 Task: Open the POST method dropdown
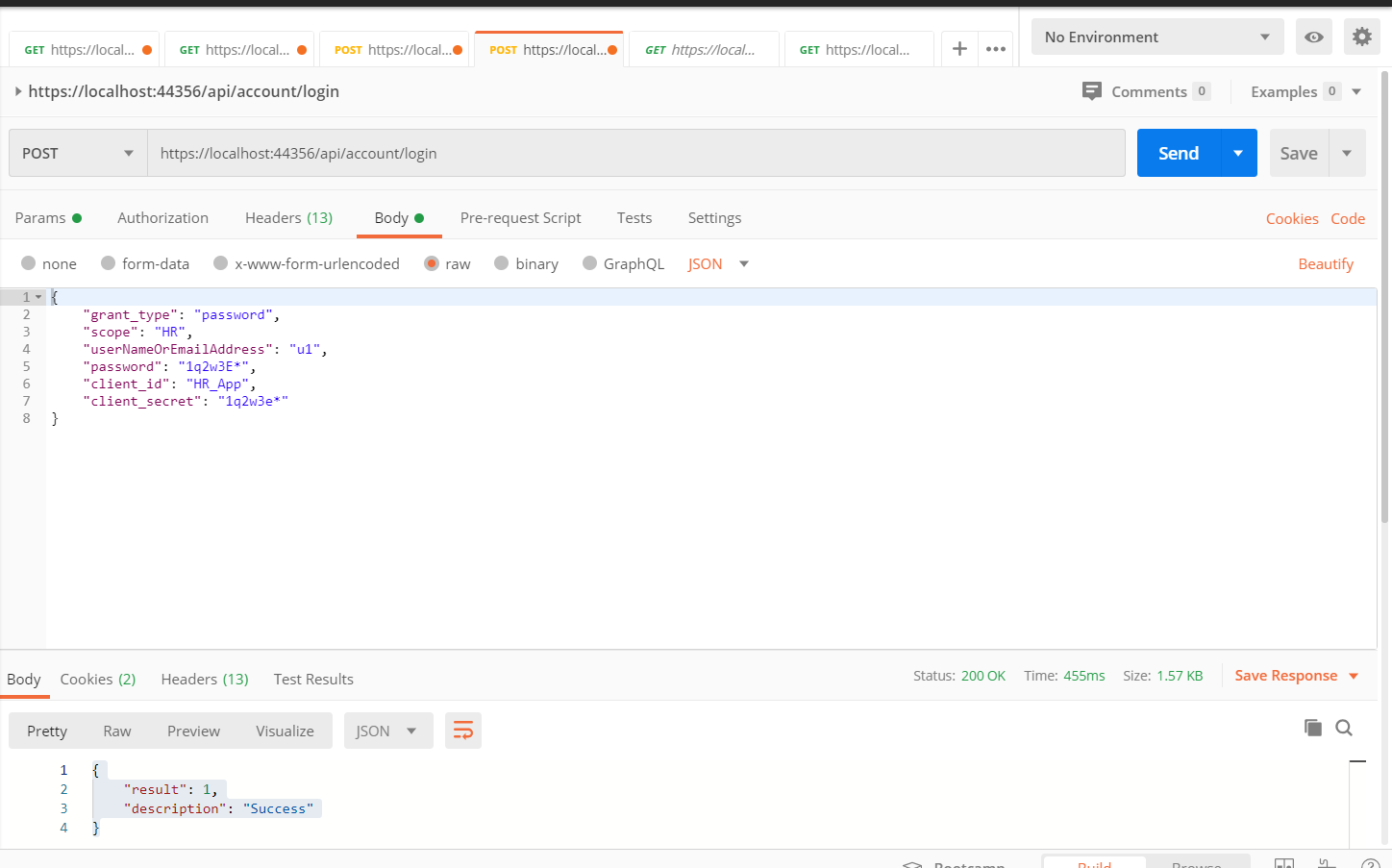tap(78, 154)
